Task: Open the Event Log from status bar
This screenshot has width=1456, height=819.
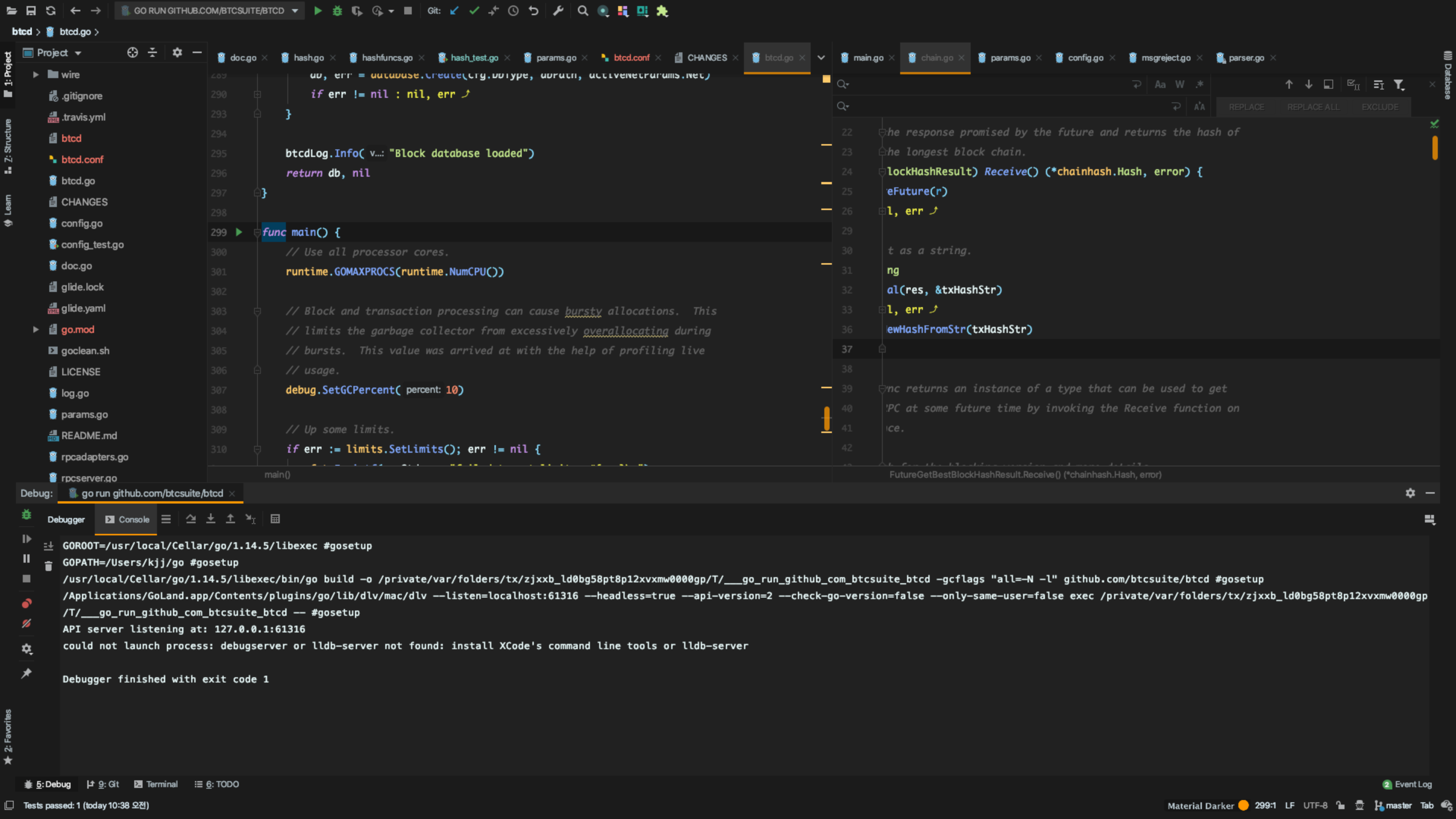Action: [x=1412, y=784]
